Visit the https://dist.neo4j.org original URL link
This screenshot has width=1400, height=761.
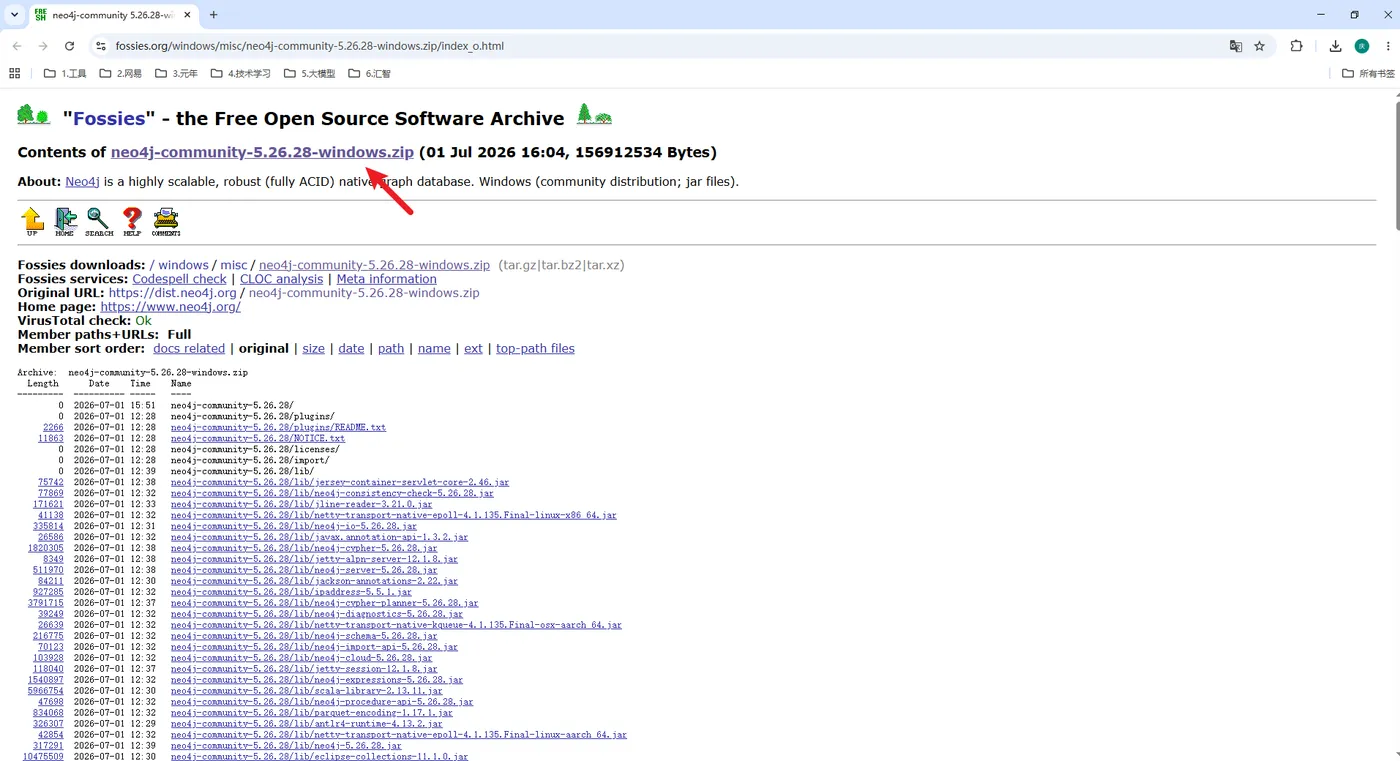tap(172, 293)
